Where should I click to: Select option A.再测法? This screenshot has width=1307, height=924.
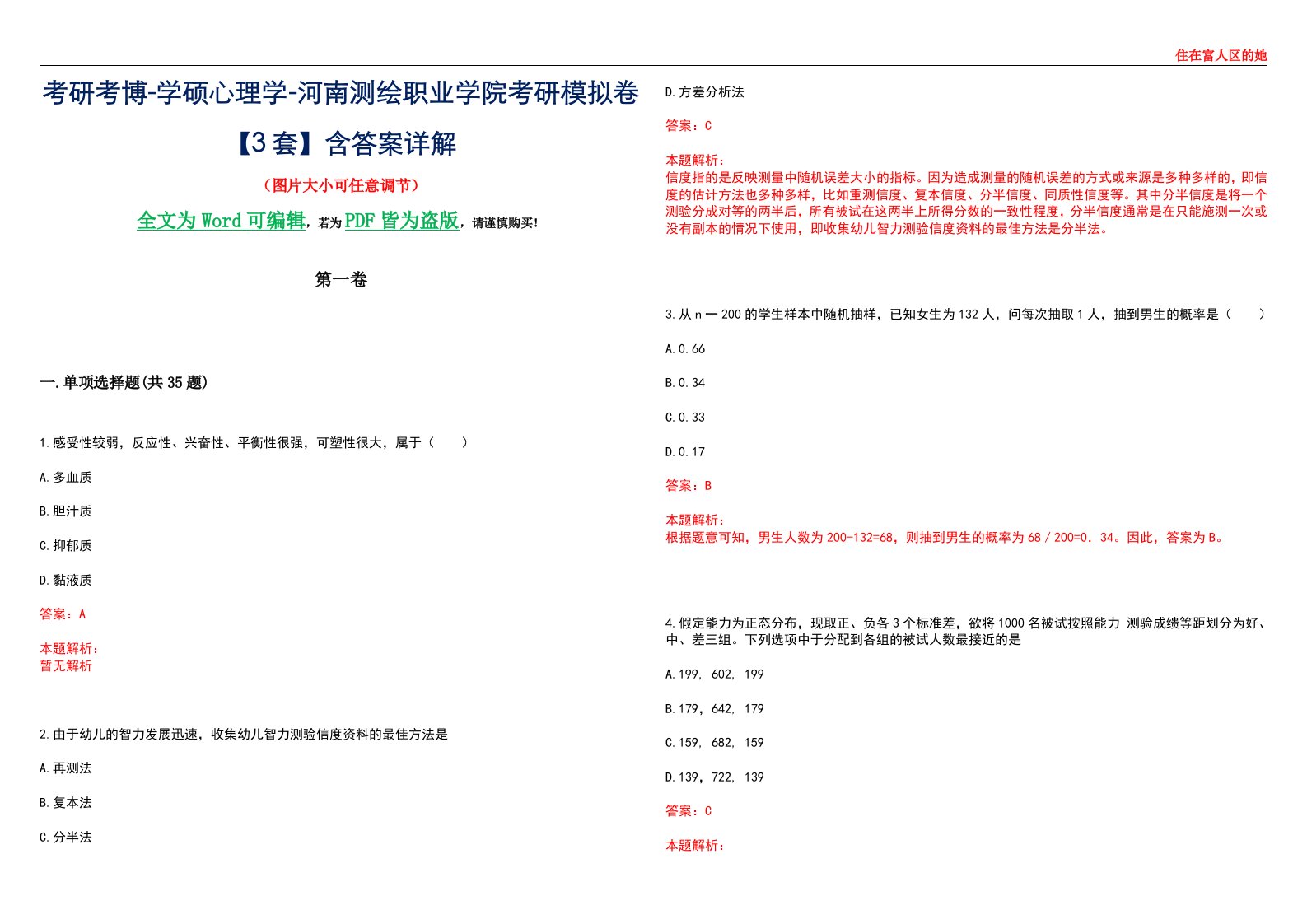[x=66, y=768]
